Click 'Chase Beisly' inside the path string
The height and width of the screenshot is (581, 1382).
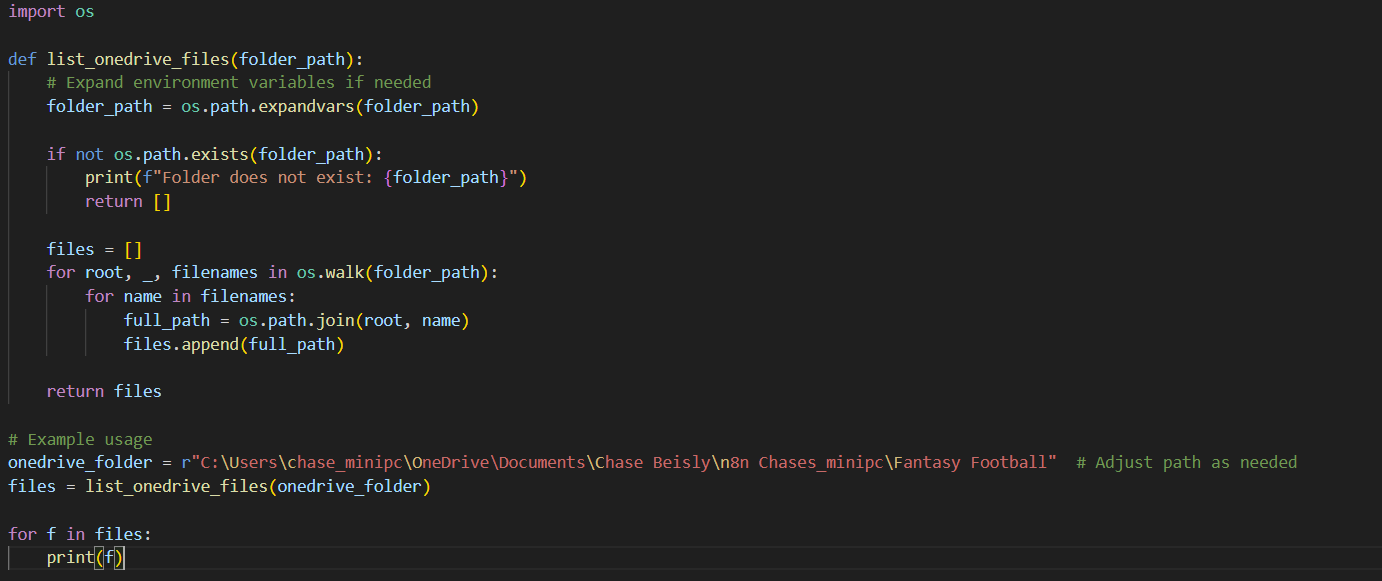(652, 462)
